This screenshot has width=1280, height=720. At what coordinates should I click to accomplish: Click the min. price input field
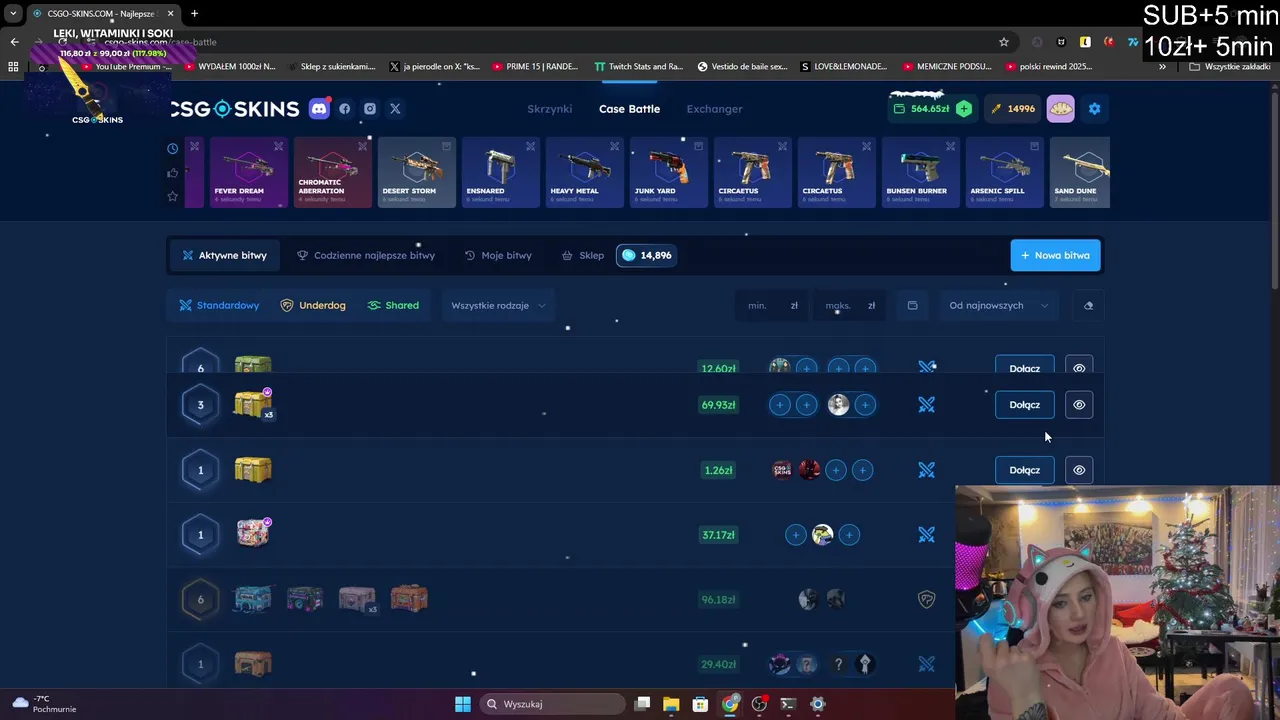(x=773, y=305)
